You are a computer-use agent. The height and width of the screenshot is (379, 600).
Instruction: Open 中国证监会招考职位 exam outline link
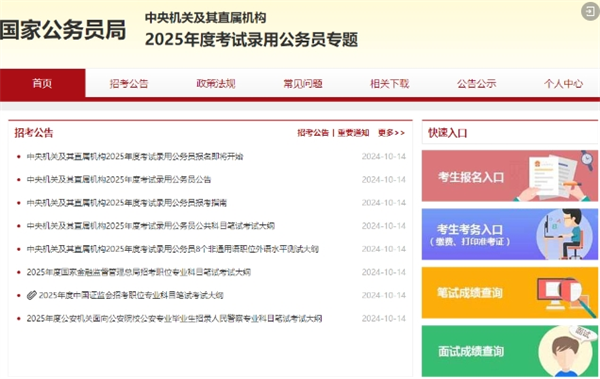click(131, 295)
